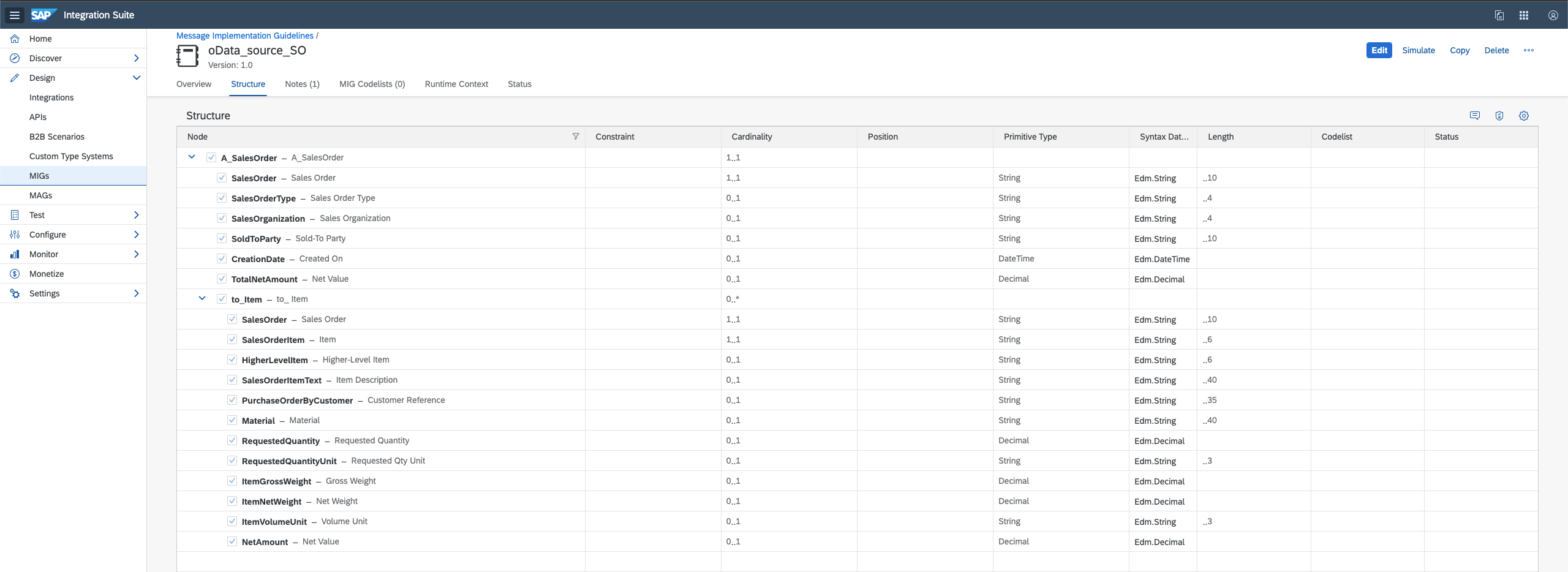Switch to the Overview tab

point(194,84)
